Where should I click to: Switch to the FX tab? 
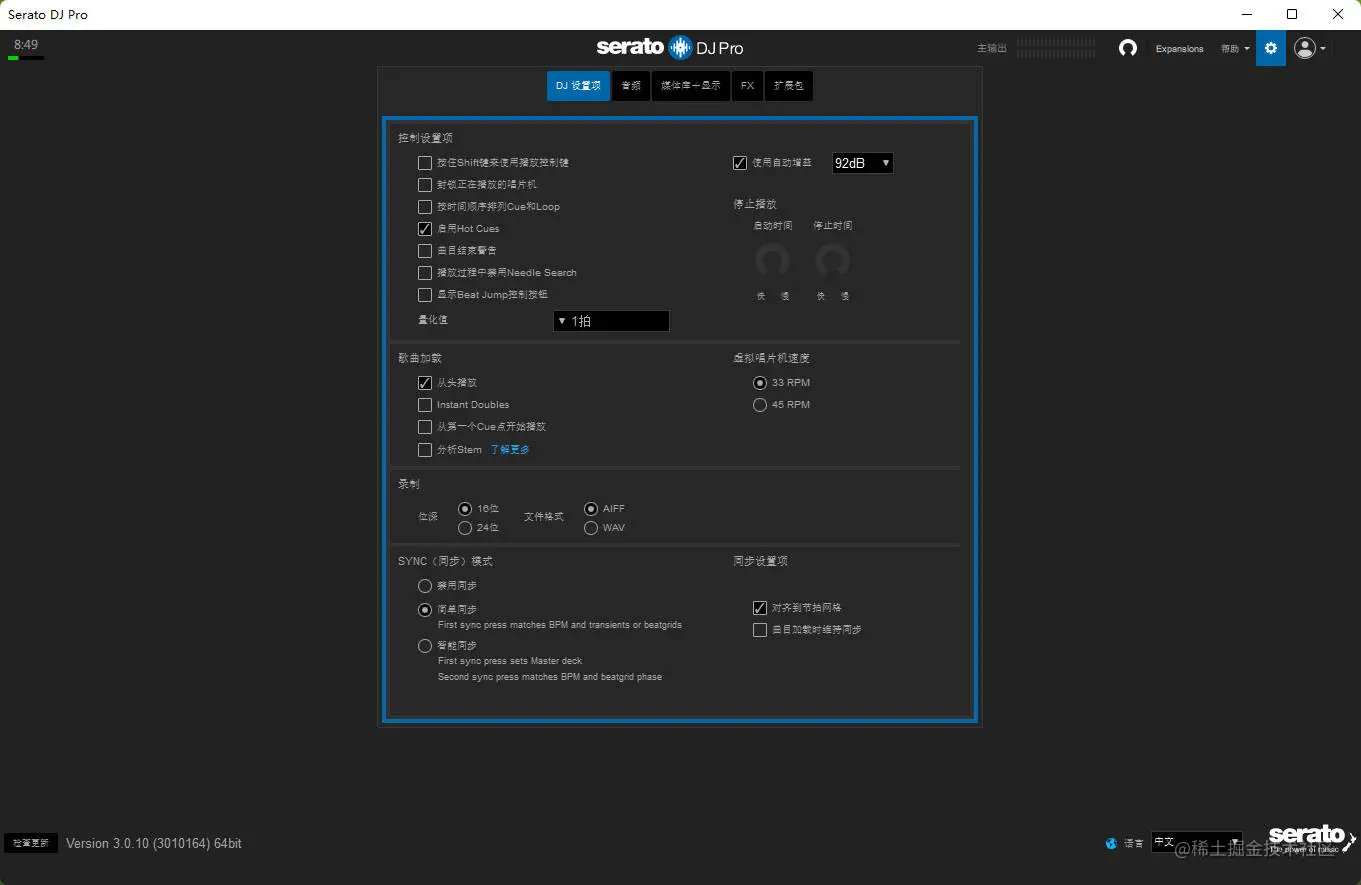coord(747,86)
